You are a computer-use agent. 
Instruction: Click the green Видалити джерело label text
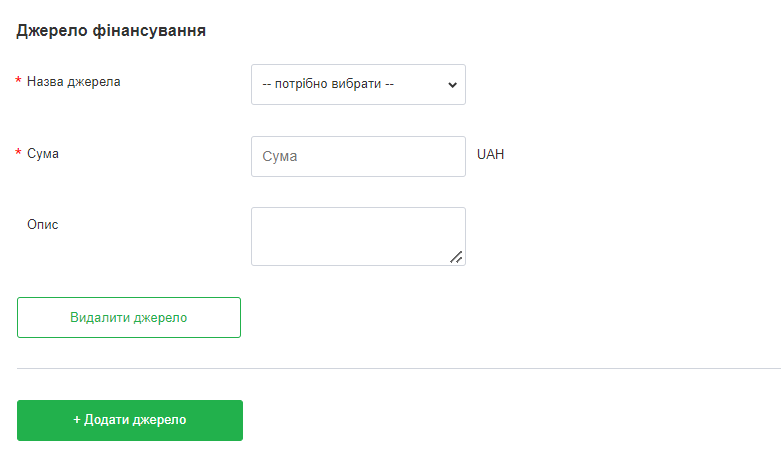point(129,318)
